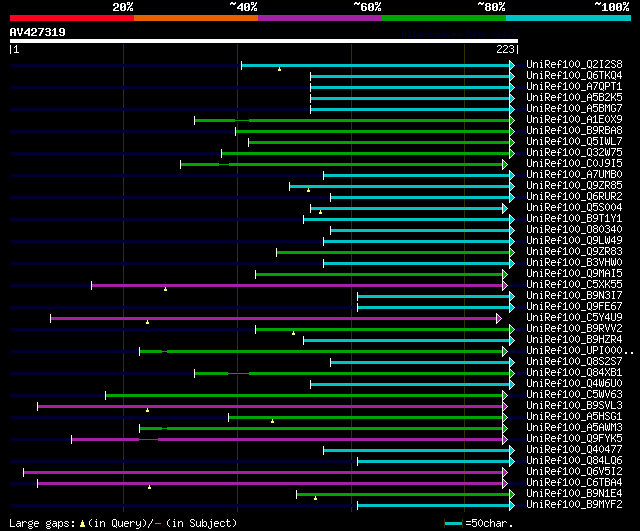Screen dimensions: 640x531
Task: Click the cyan 50char scale bar legend
Action: pos(453,523)
